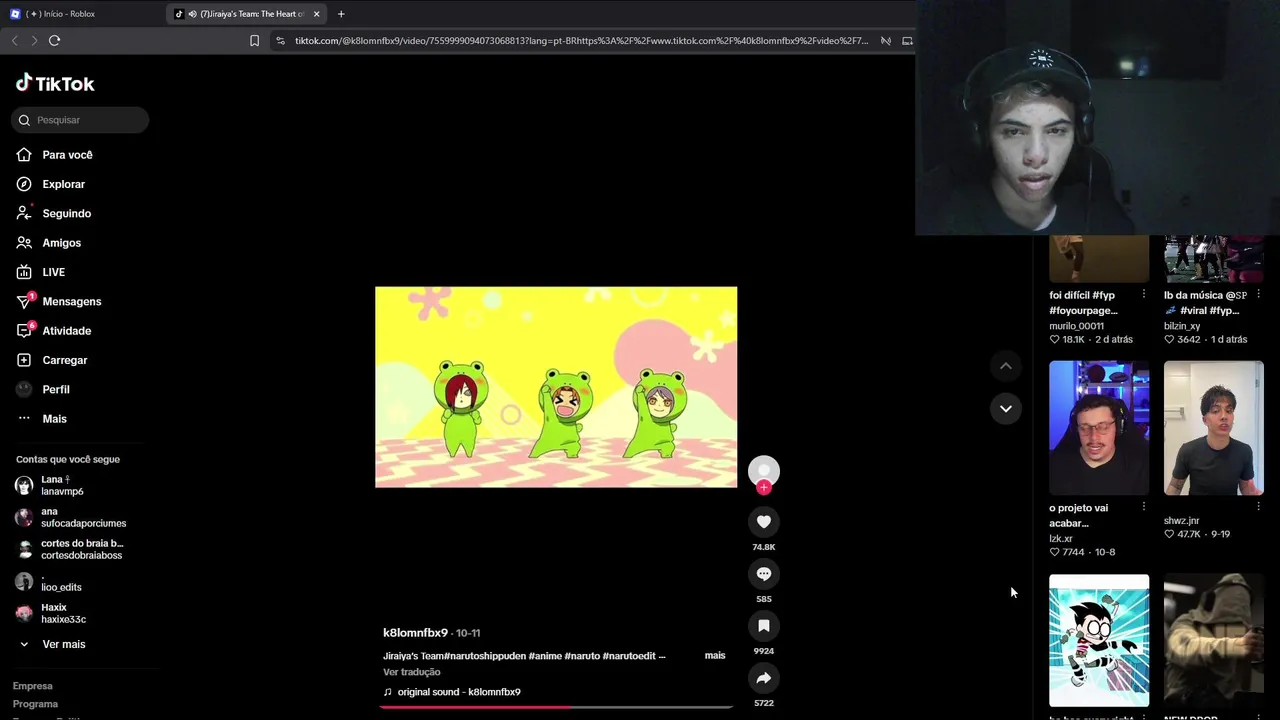This screenshot has height=720, width=1280.
Task: Click the Pesquisar search field
Action: [x=80, y=120]
